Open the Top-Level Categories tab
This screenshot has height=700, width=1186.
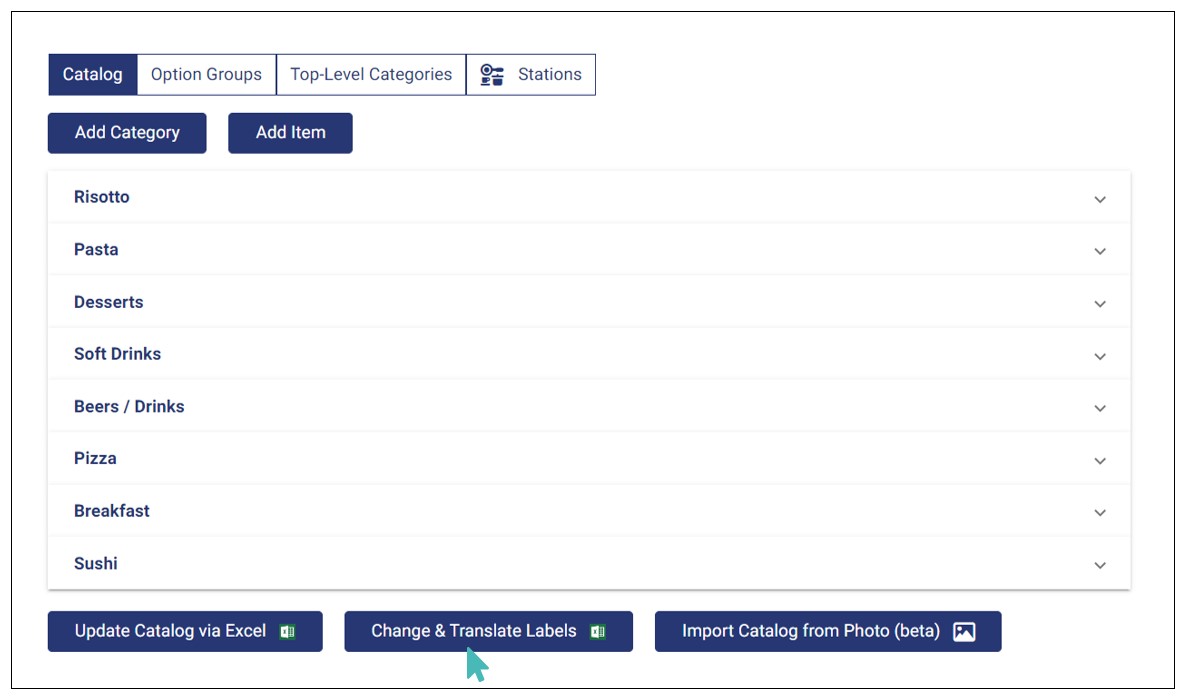tap(371, 74)
